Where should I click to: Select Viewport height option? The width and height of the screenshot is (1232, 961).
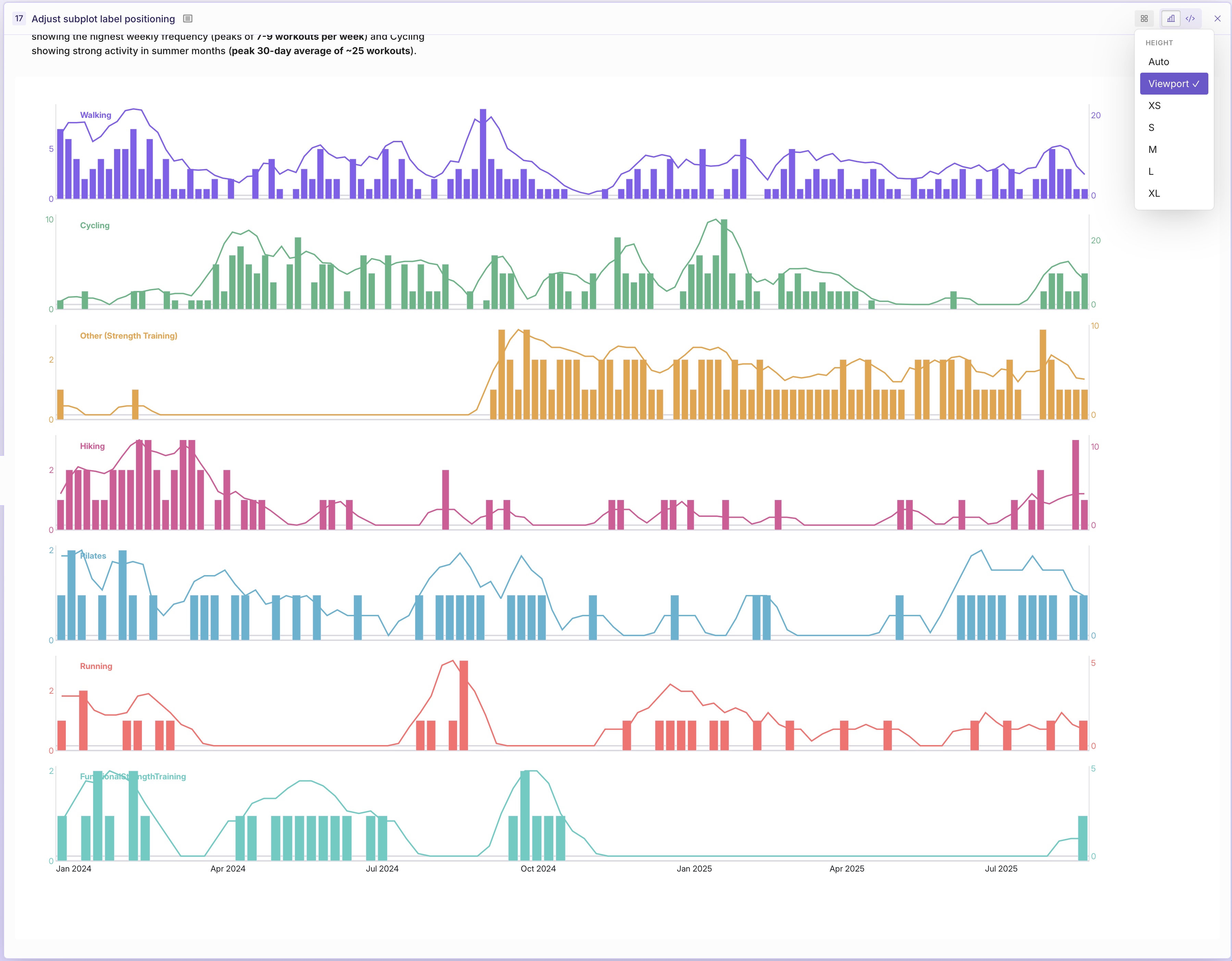point(1174,84)
